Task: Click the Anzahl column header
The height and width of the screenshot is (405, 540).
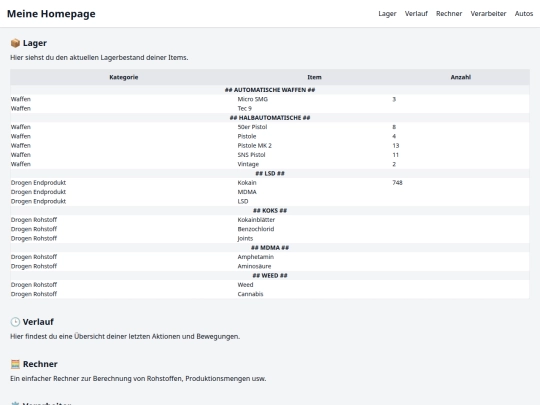Action: click(x=460, y=77)
